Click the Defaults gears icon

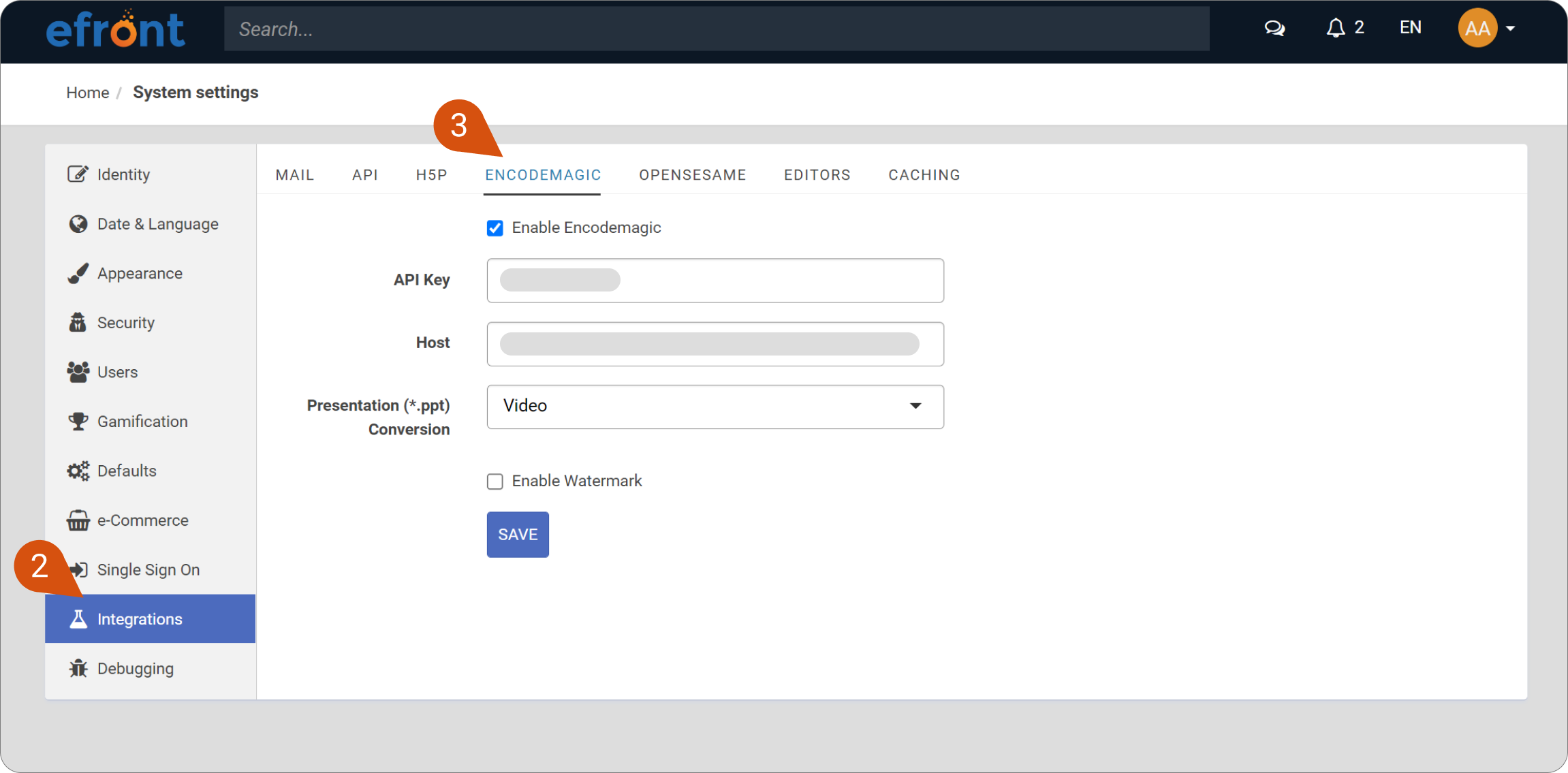tap(78, 471)
